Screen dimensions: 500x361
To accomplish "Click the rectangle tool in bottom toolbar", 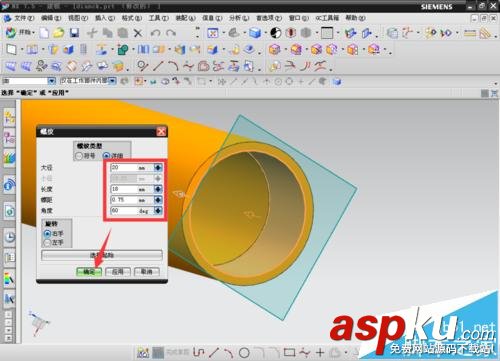I will 289,352.
